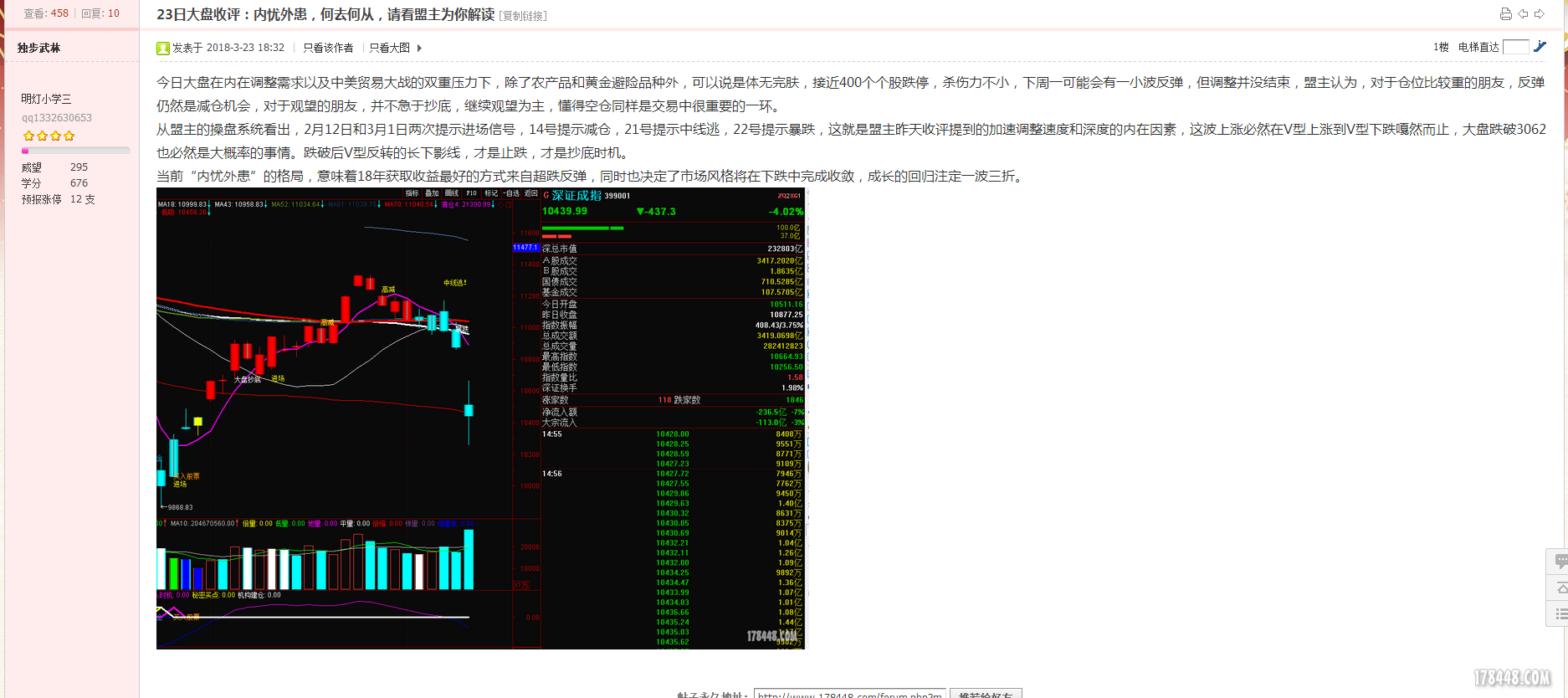Image resolution: width=1568 pixels, height=698 pixels.
Task: Open 明灯小学三 user profile
Action: (46, 99)
